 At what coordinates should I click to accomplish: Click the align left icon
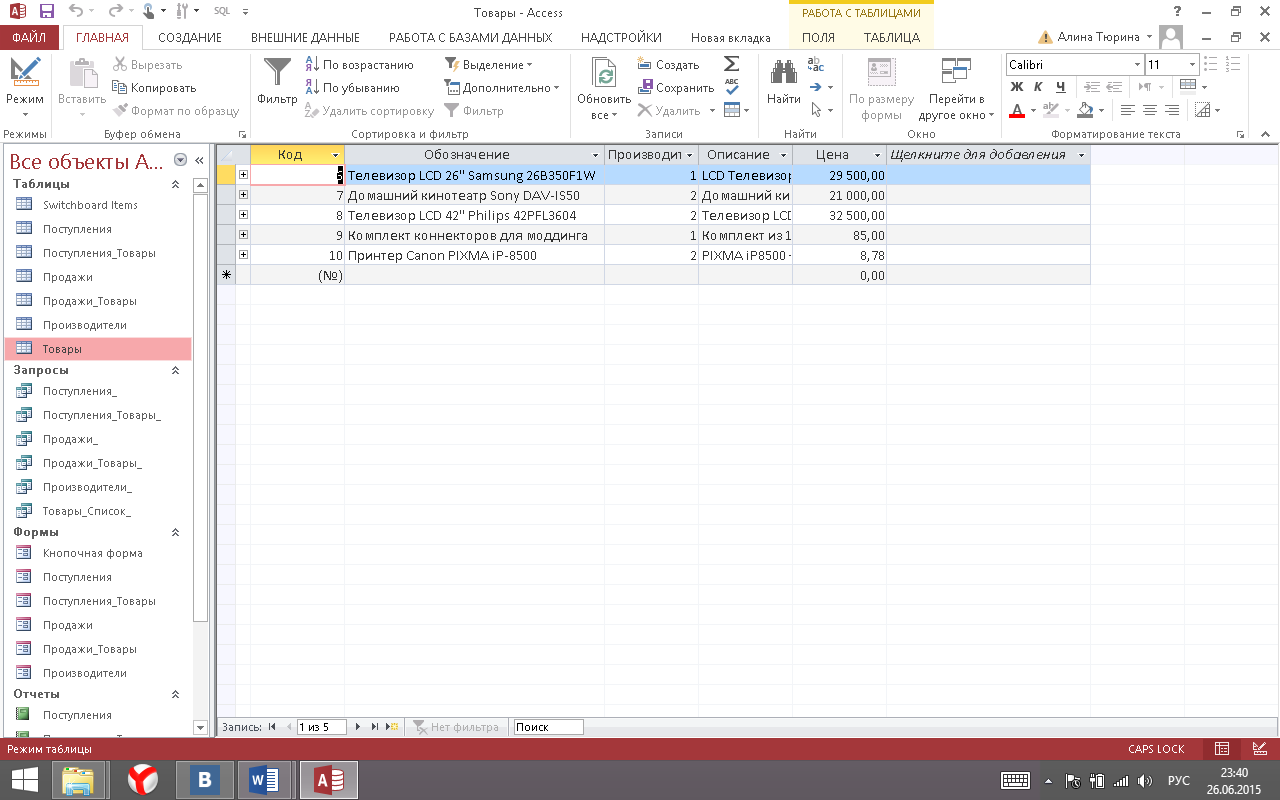(1128, 110)
